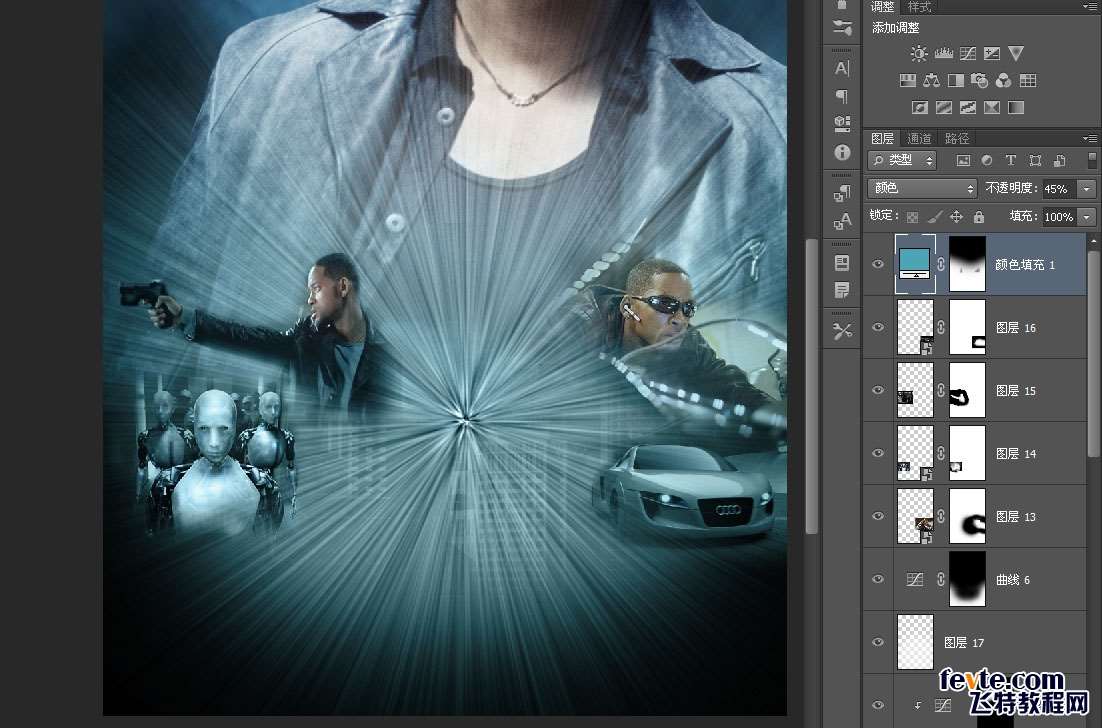Image resolution: width=1102 pixels, height=728 pixels.
Task: Add a Color Balance adjustment (scales icon)
Action: coord(932,81)
